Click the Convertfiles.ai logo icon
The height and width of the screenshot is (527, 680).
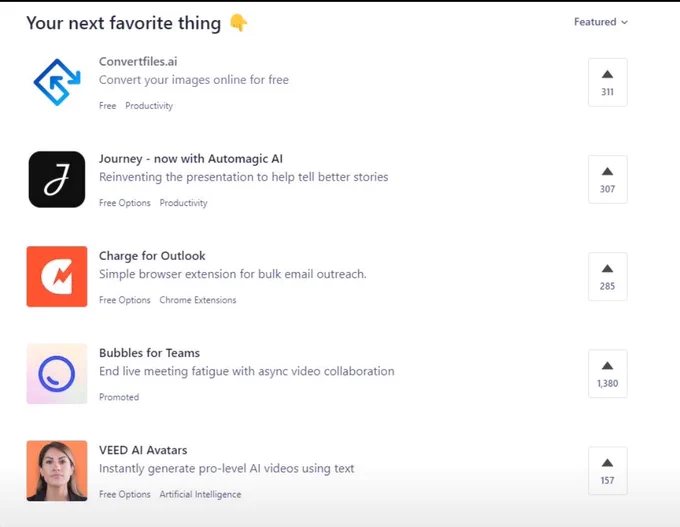(57, 82)
